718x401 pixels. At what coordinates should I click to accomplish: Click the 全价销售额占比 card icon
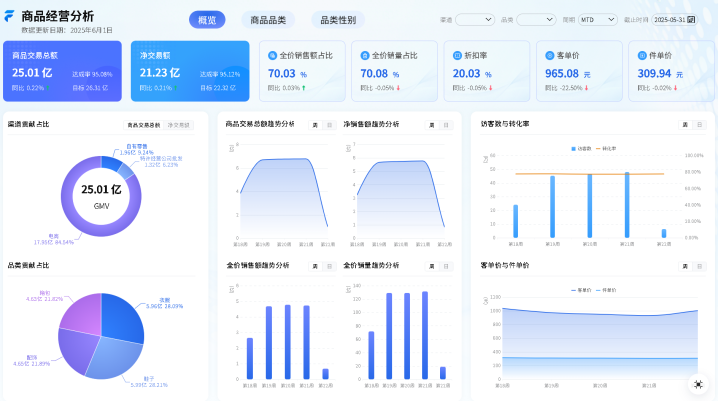click(273, 55)
